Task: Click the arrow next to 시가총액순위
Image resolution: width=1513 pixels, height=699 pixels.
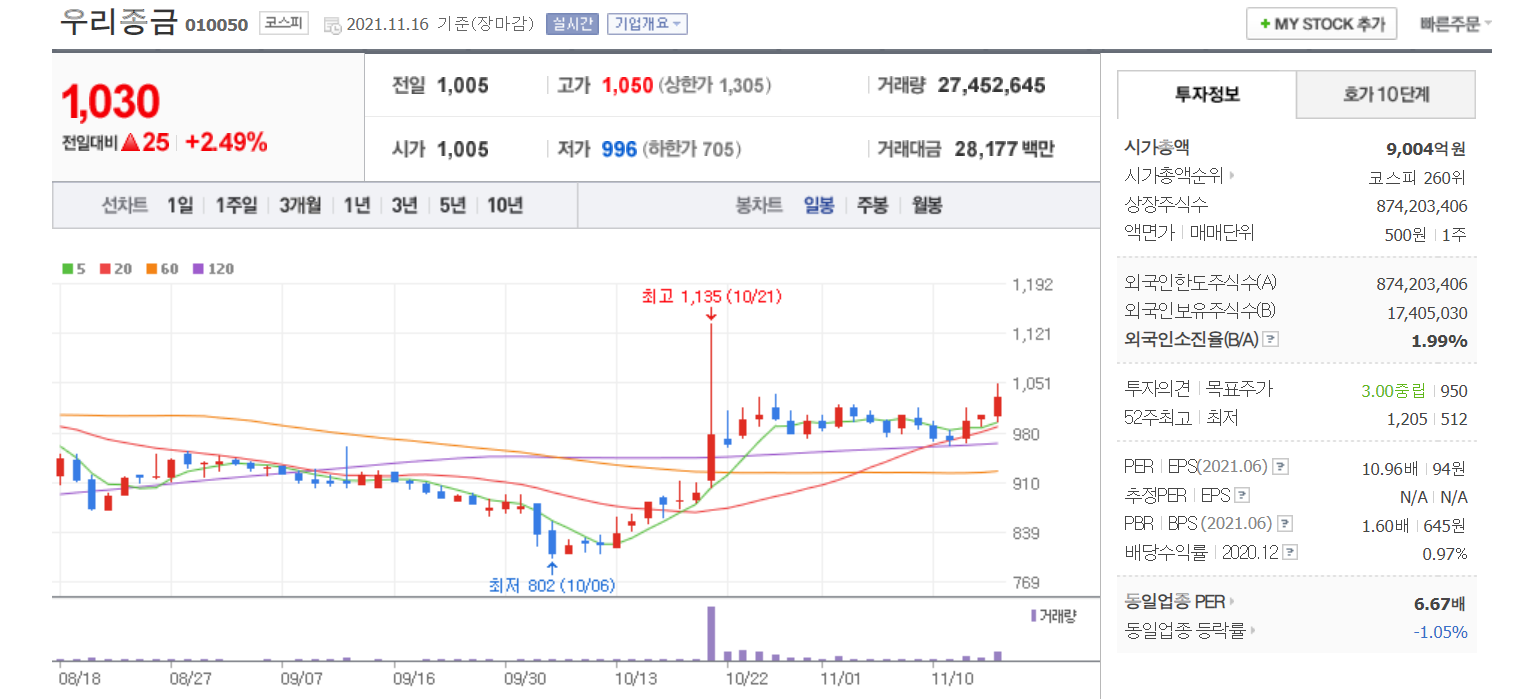Action: click(x=1232, y=176)
